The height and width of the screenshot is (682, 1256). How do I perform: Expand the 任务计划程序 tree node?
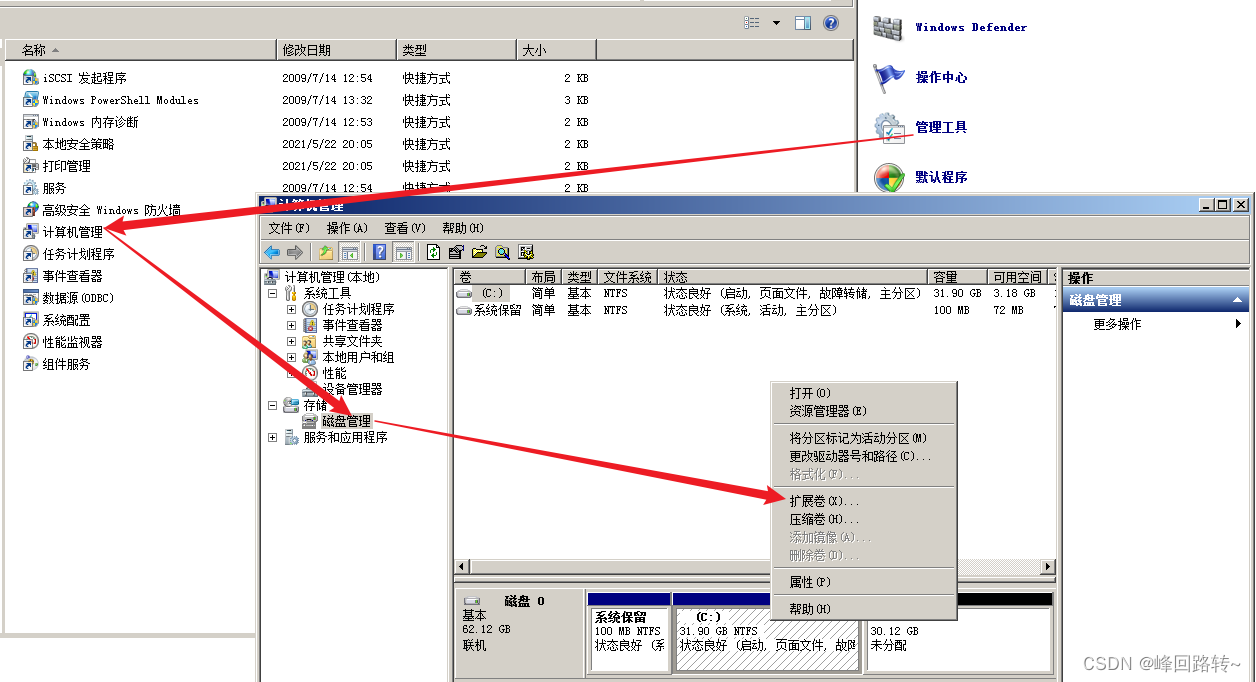(291, 309)
